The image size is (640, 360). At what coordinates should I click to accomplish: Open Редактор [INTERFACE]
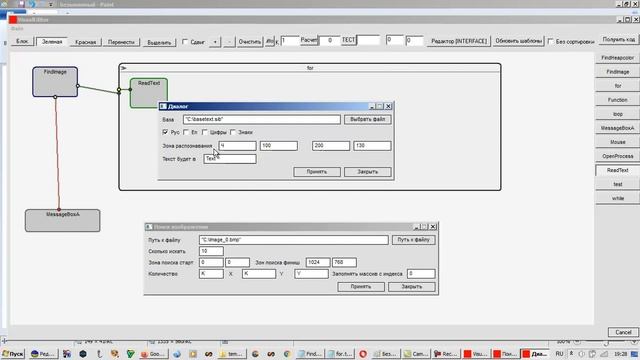459,41
